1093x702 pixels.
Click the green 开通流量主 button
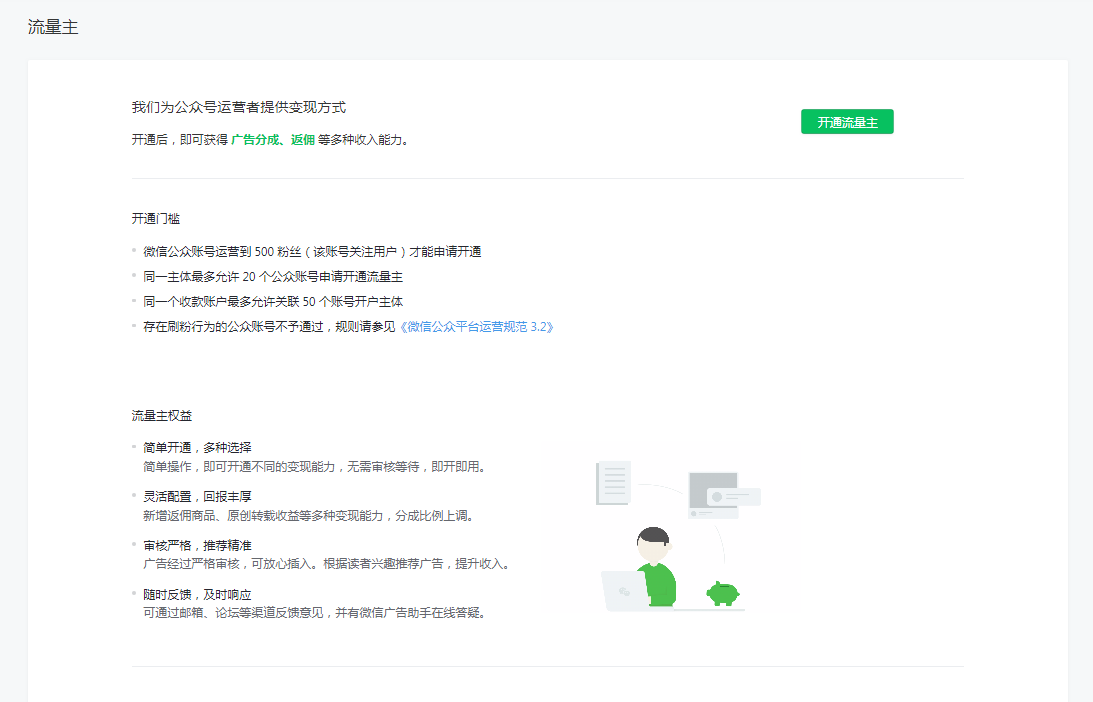[846, 122]
